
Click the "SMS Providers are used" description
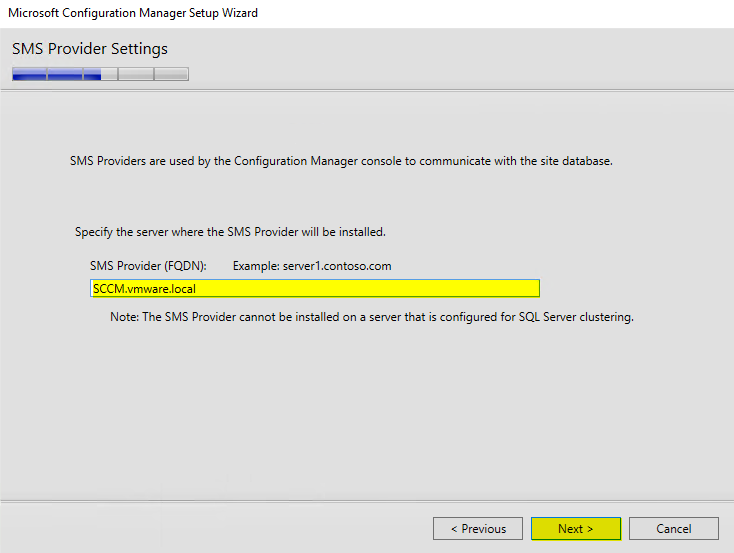340,160
